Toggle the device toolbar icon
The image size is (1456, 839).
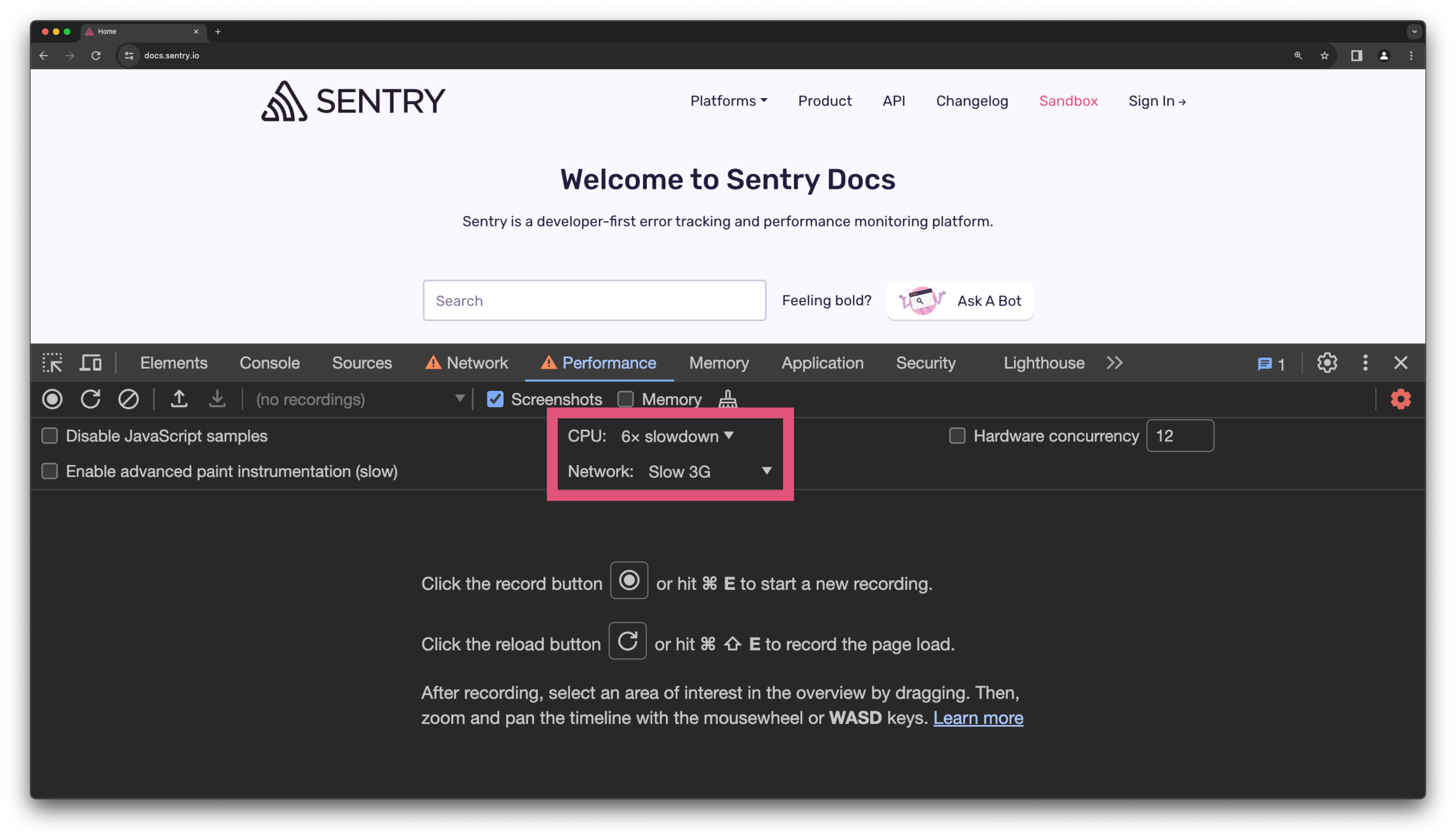[x=90, y=363]
